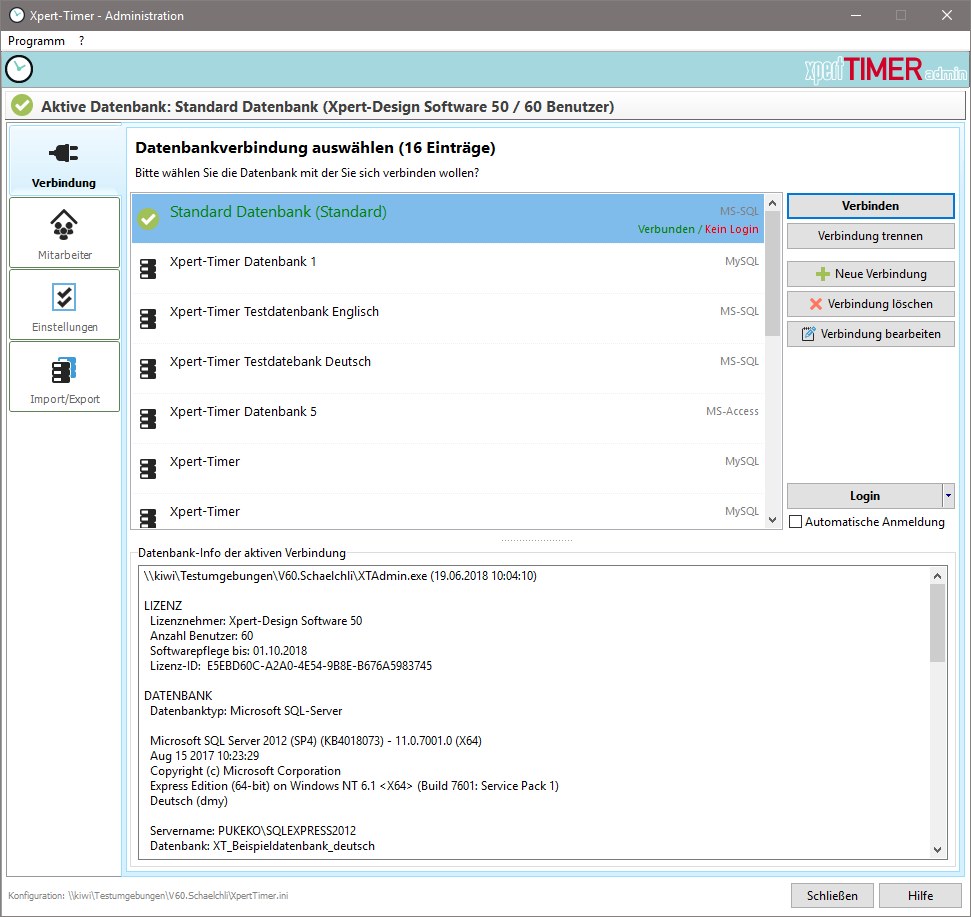Viewport: 971px width, 917px height.
Task: Click the green checkmark on Standard Datenbank
Action: [x=148, y=218]
